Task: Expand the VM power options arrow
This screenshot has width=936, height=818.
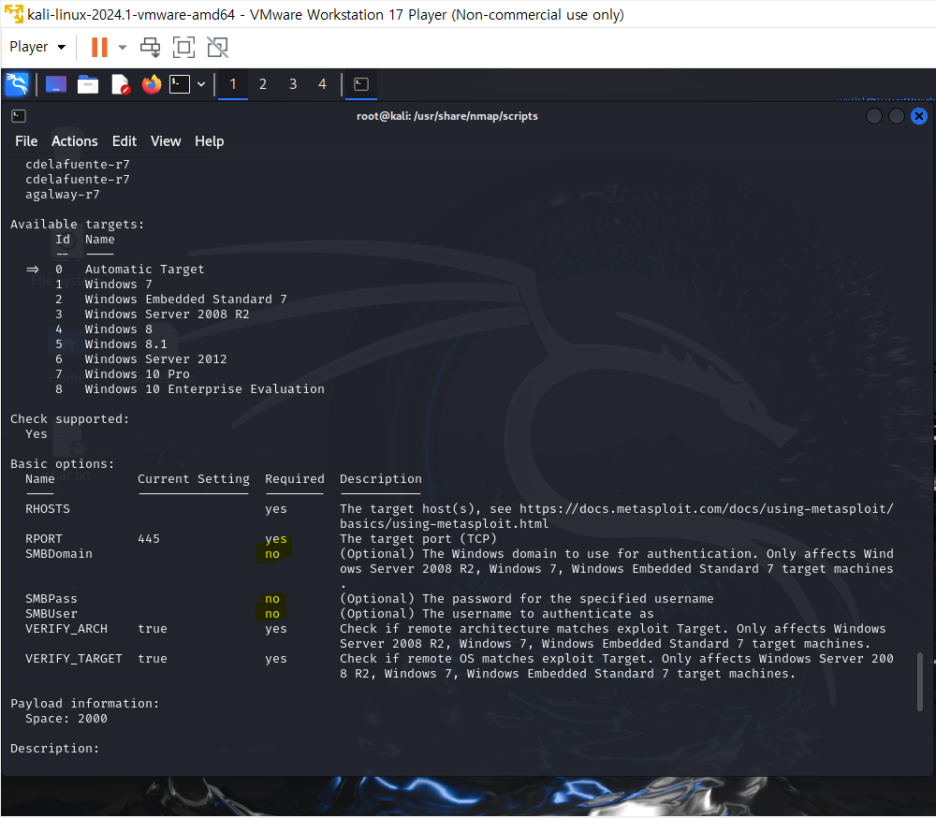Action: 122,47
